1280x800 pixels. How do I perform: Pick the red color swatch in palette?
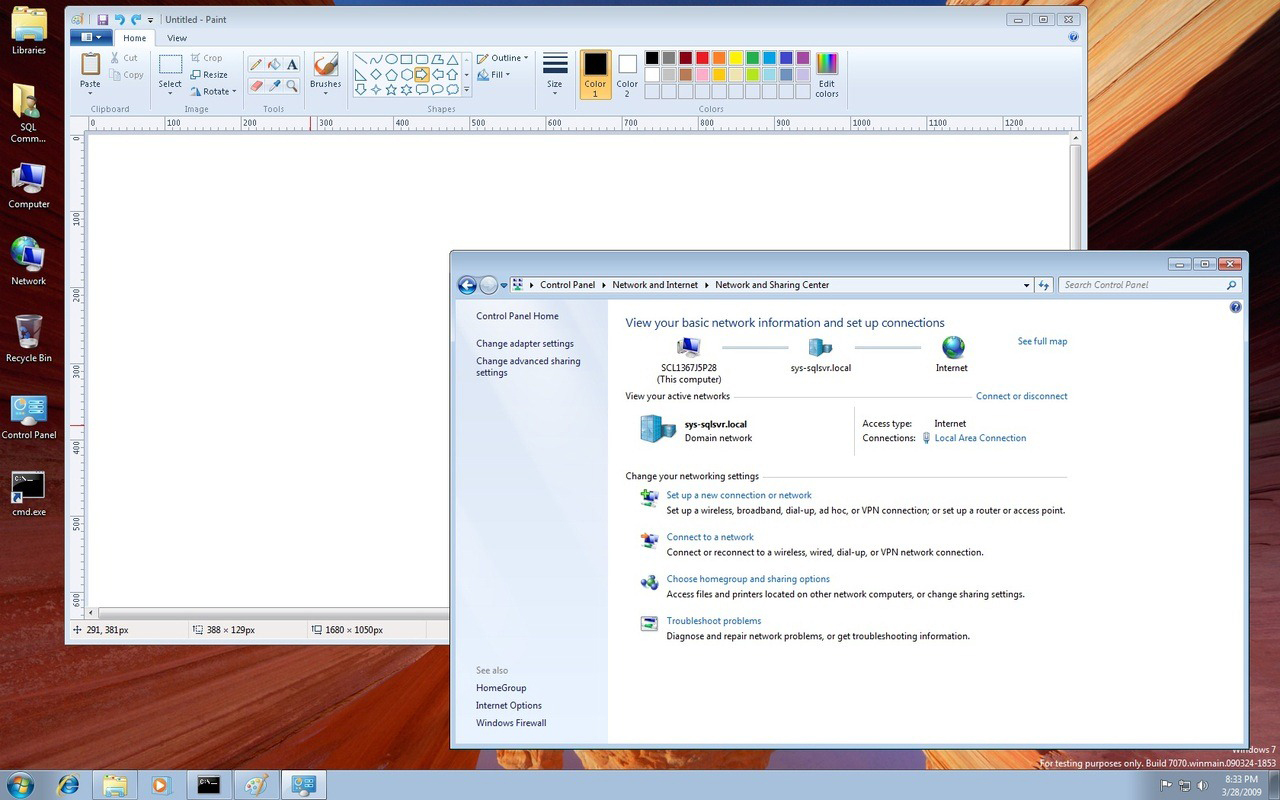tap(702, 58)
